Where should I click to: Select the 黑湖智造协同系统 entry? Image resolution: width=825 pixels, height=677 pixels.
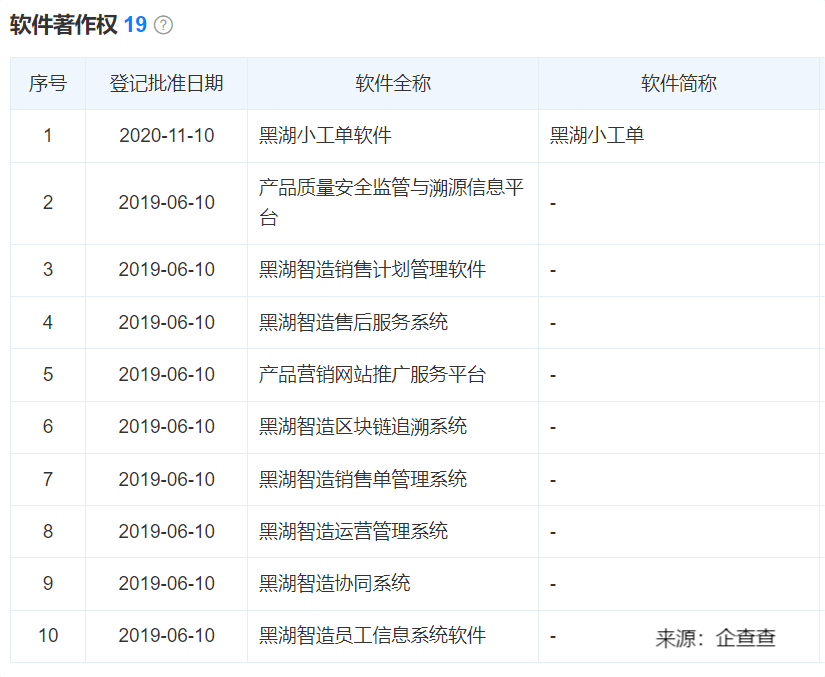(x=334, y=583)
